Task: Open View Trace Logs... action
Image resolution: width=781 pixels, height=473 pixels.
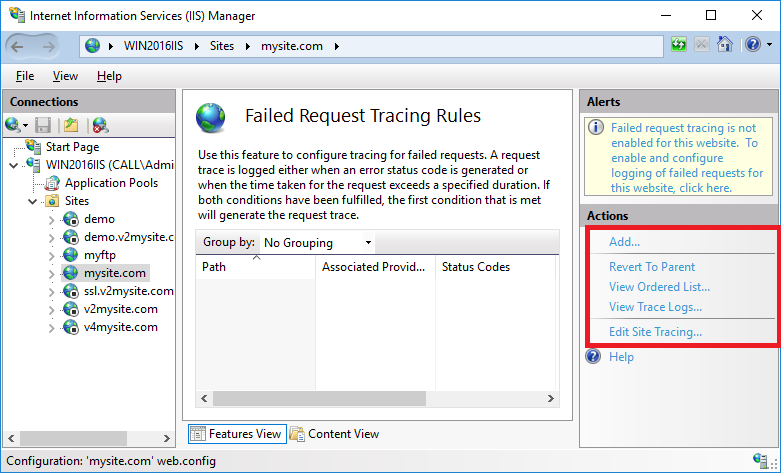Action: point(655,307)
